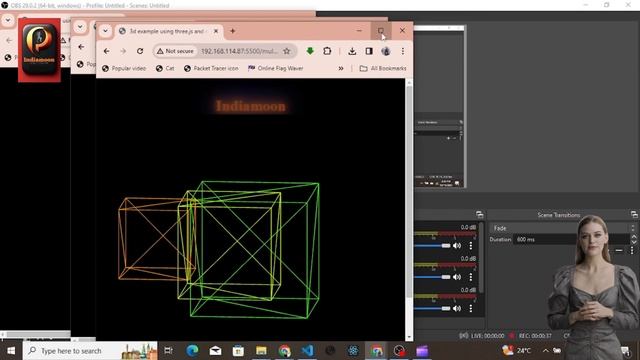Screen dimensions: 640x360
Task: Mute the second audio mixer channel
Action: (457, 277)
